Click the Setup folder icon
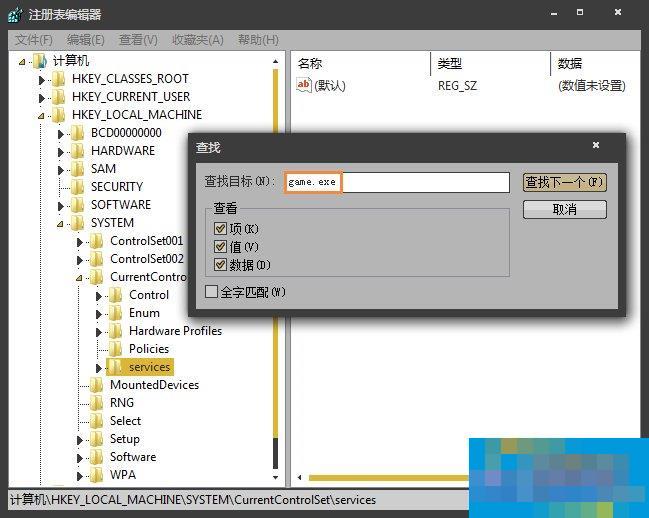Screen dimensions: 649x518 [x=96, y=439]
